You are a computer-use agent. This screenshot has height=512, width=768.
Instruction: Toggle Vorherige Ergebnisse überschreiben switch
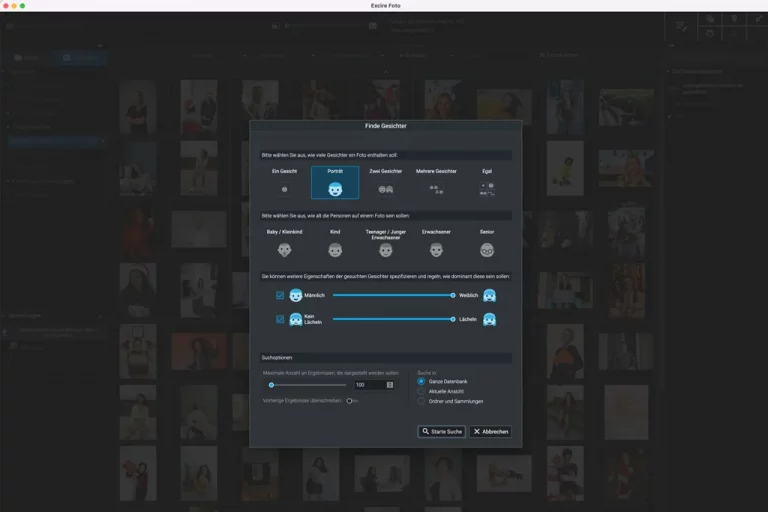pos(351,400)
